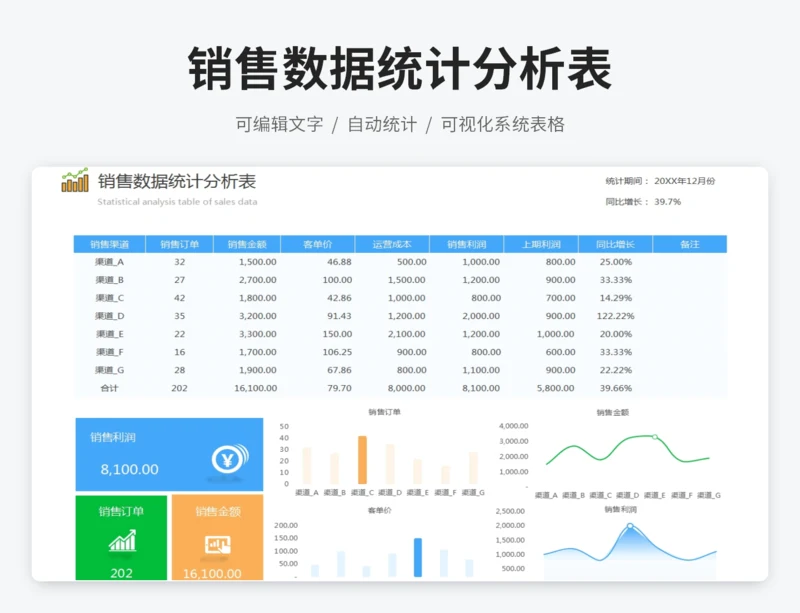Viewport: 800px width, 613px height.
Task: Click the 3,300.00 cell in the 渠道_E row
Action: point(258,334)
